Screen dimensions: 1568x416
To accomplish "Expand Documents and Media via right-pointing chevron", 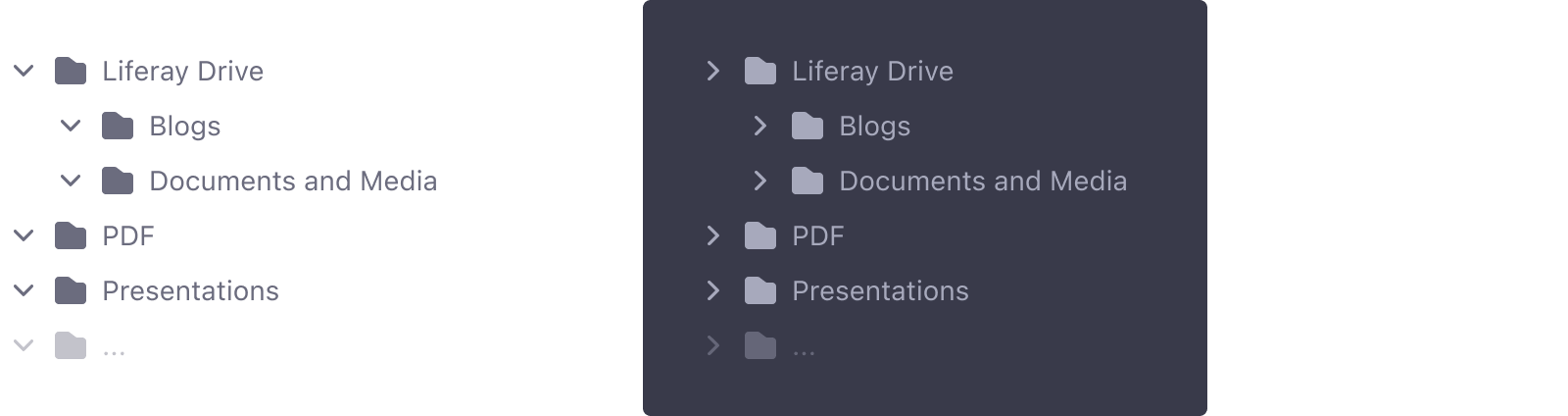I will click(760, 181).
